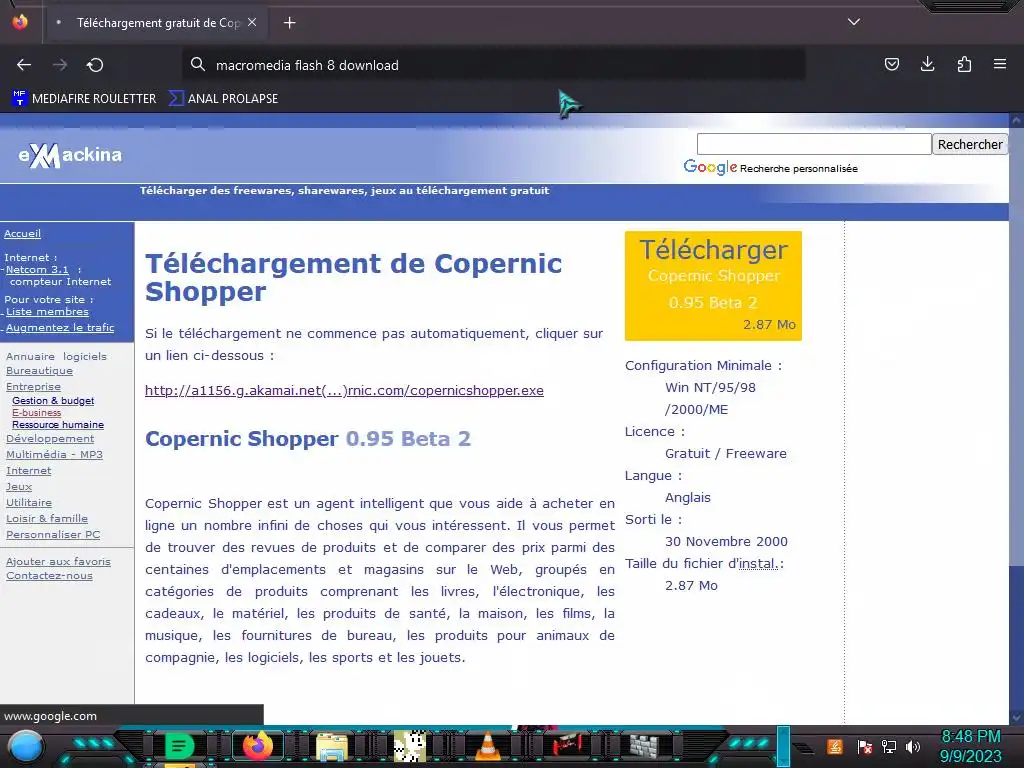Click the scrollbar up arrow
This screenshot has width=1024, height=768.
click(1016, 120)
